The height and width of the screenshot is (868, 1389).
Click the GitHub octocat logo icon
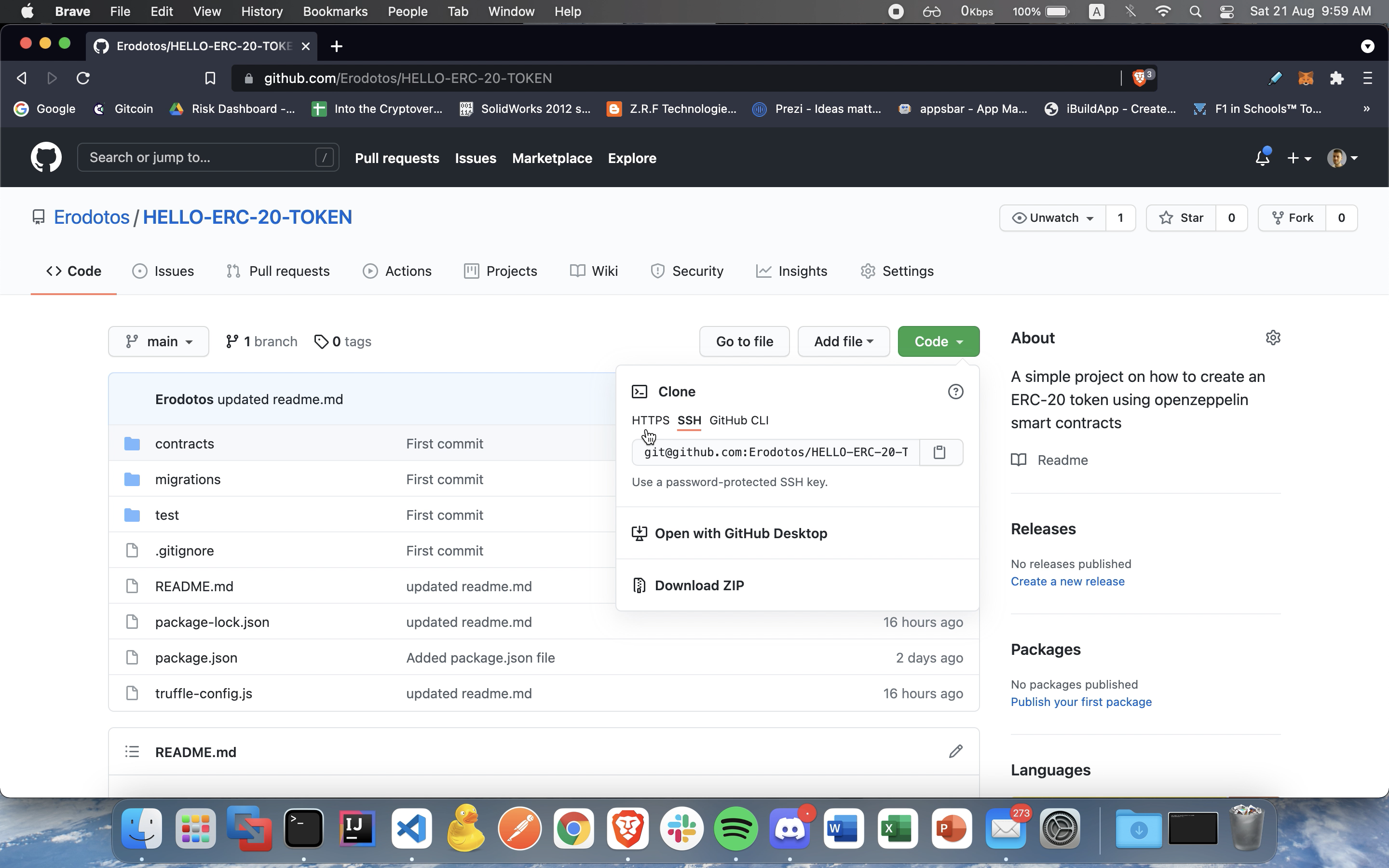pyautogui.click(x=46, y=158)
